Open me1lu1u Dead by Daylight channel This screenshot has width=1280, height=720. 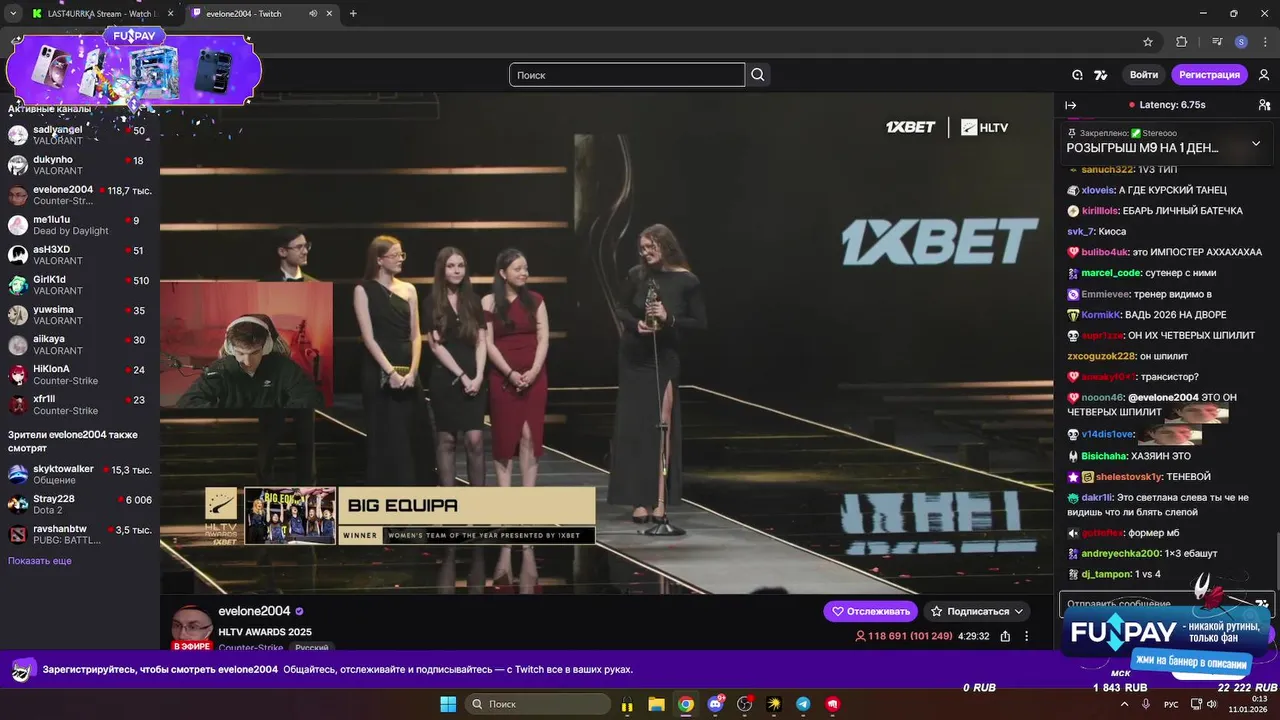tap(78, 225)
